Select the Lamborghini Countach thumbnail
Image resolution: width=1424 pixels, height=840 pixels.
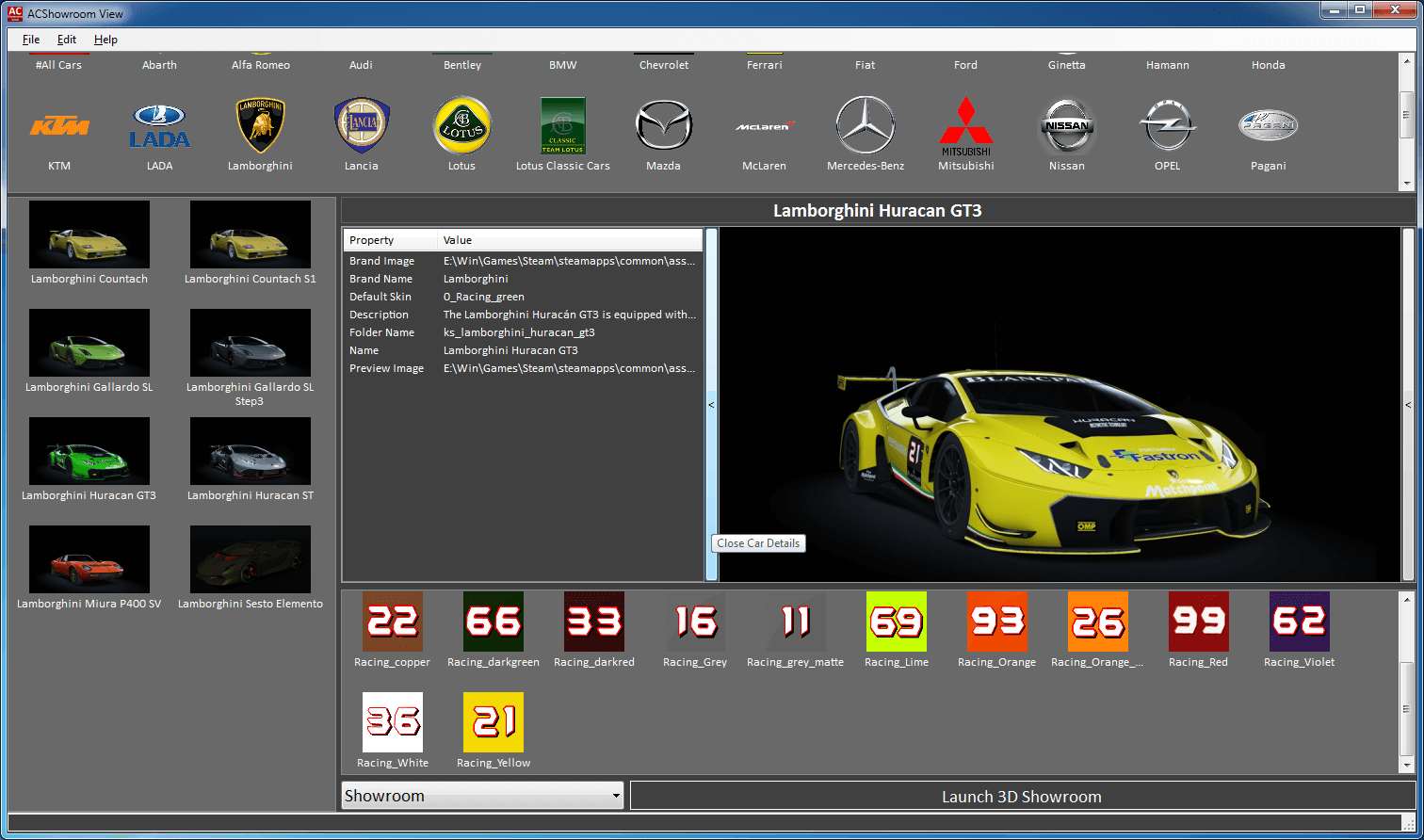click(x=89, y=234)
